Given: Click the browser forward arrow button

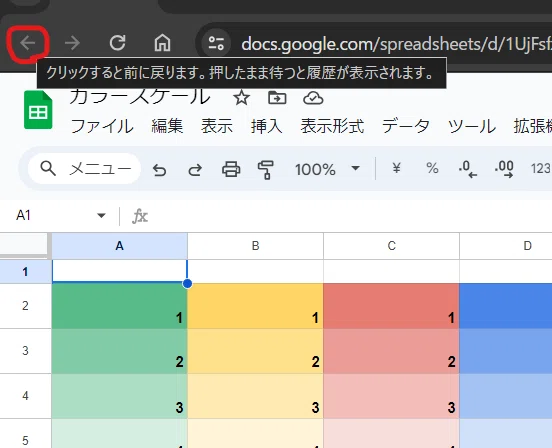Looking at the screenshot, I should [73, 43].
